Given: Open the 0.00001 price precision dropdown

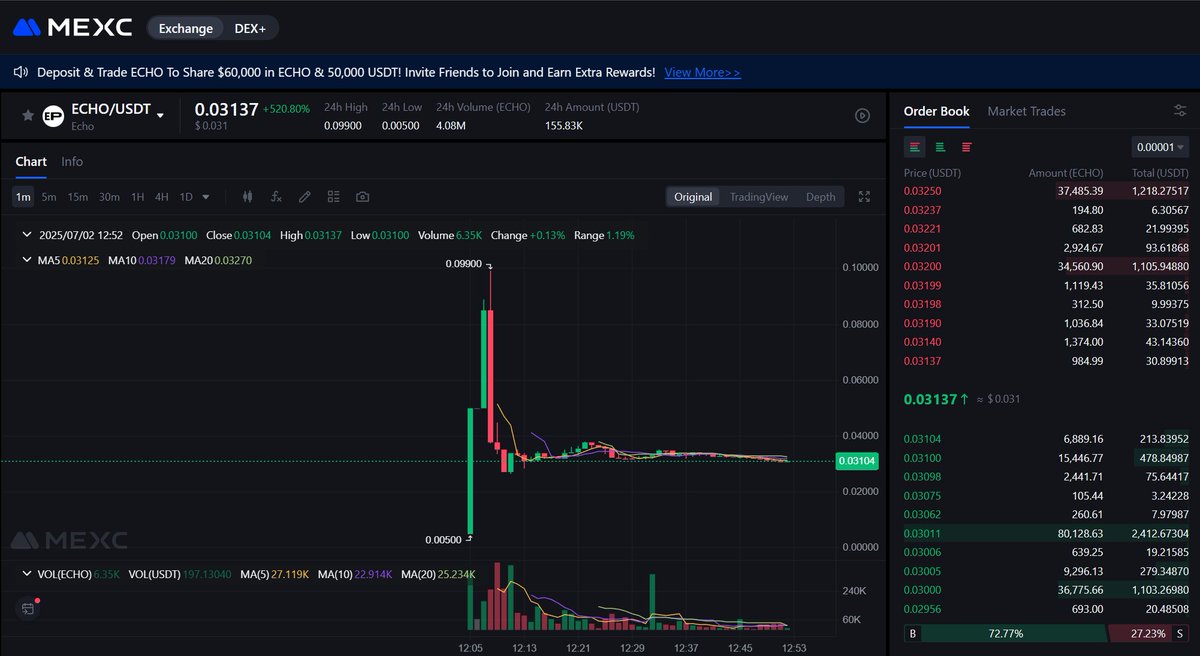Looking at the screenshot, I should (1161, 147).
